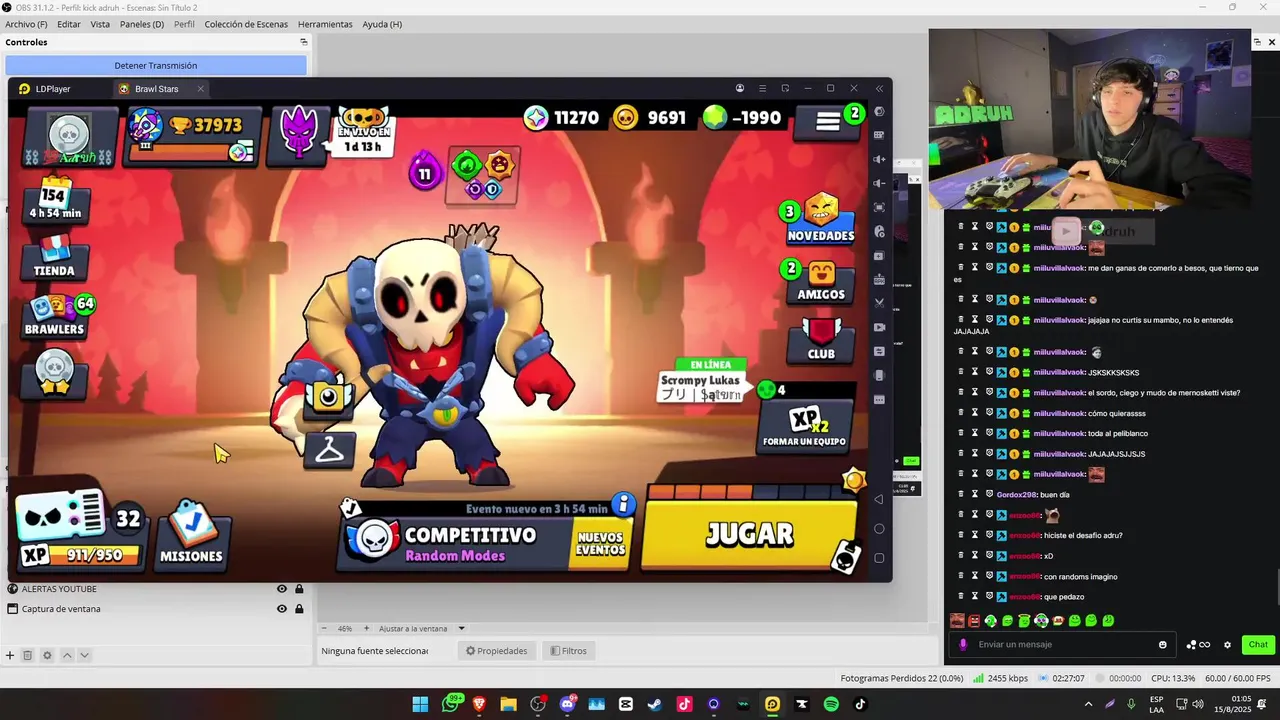Toggle visibility of Captura de ventana source

click(282, 609)
